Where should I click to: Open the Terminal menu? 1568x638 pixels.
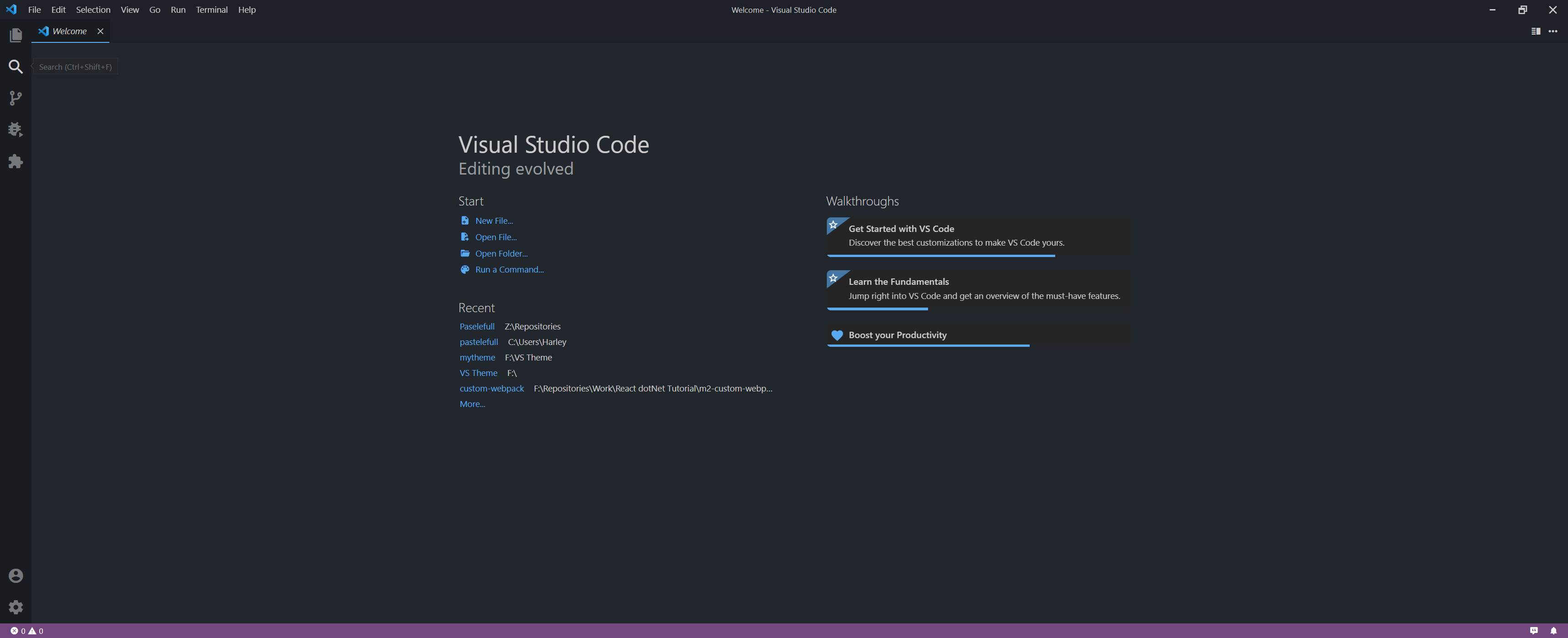point(211,10)
